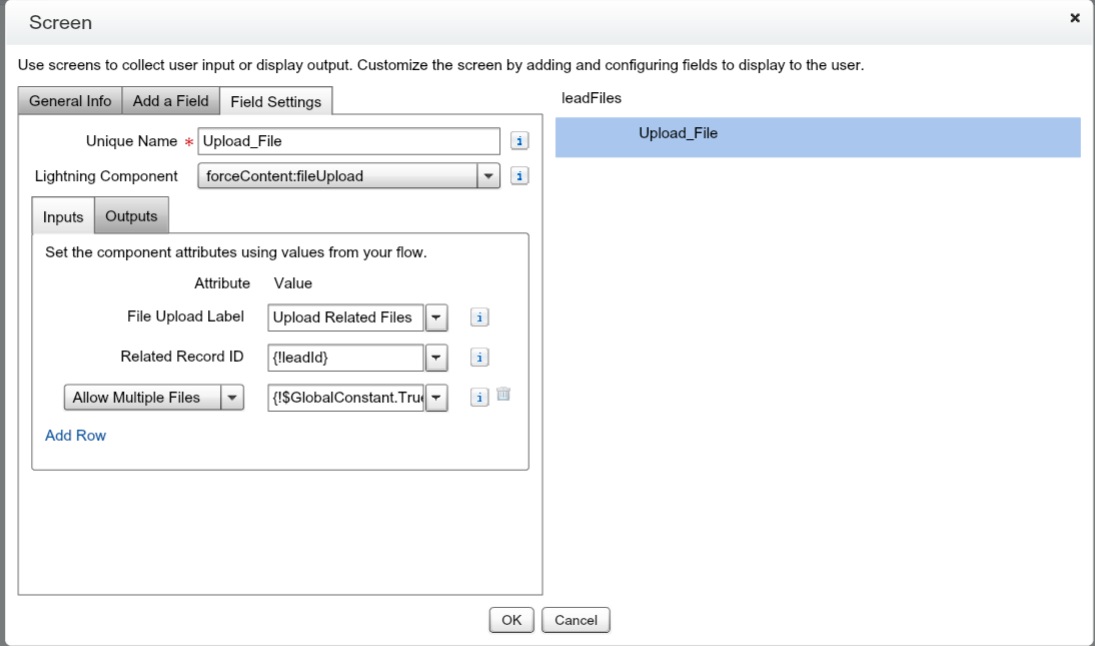
Task: Click the Cancel button
Action: (576, 620)
